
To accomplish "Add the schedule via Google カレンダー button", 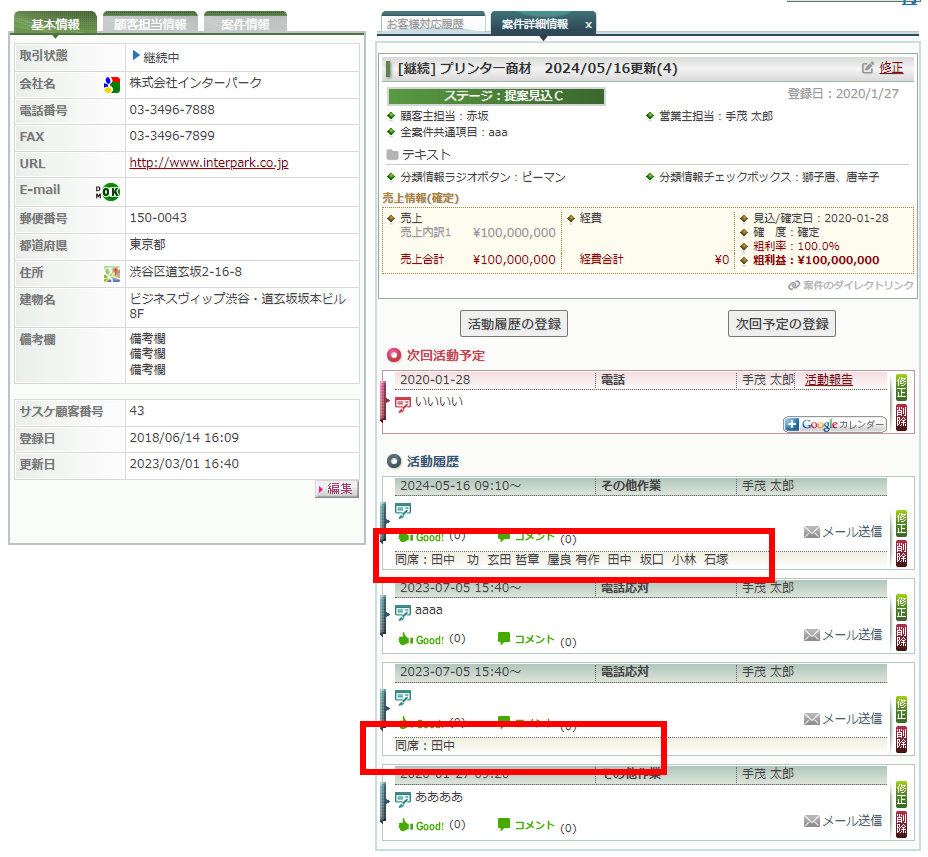I will point(835,425).
